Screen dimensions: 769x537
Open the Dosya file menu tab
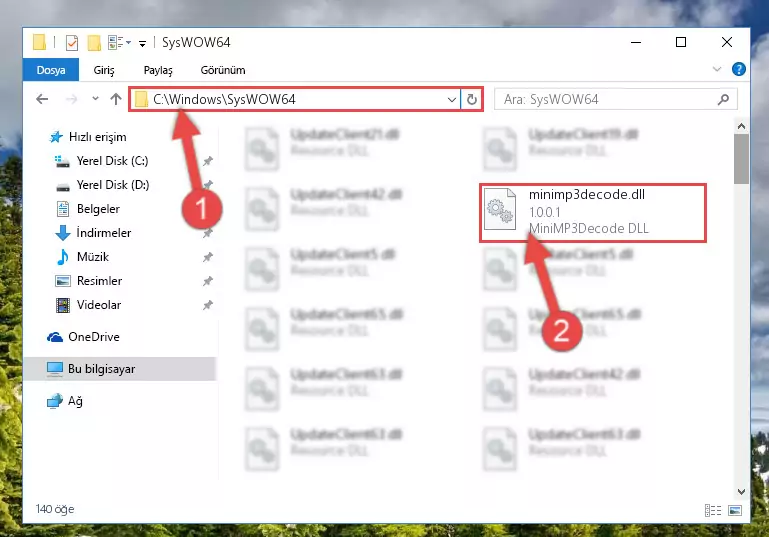pos(51,70)
